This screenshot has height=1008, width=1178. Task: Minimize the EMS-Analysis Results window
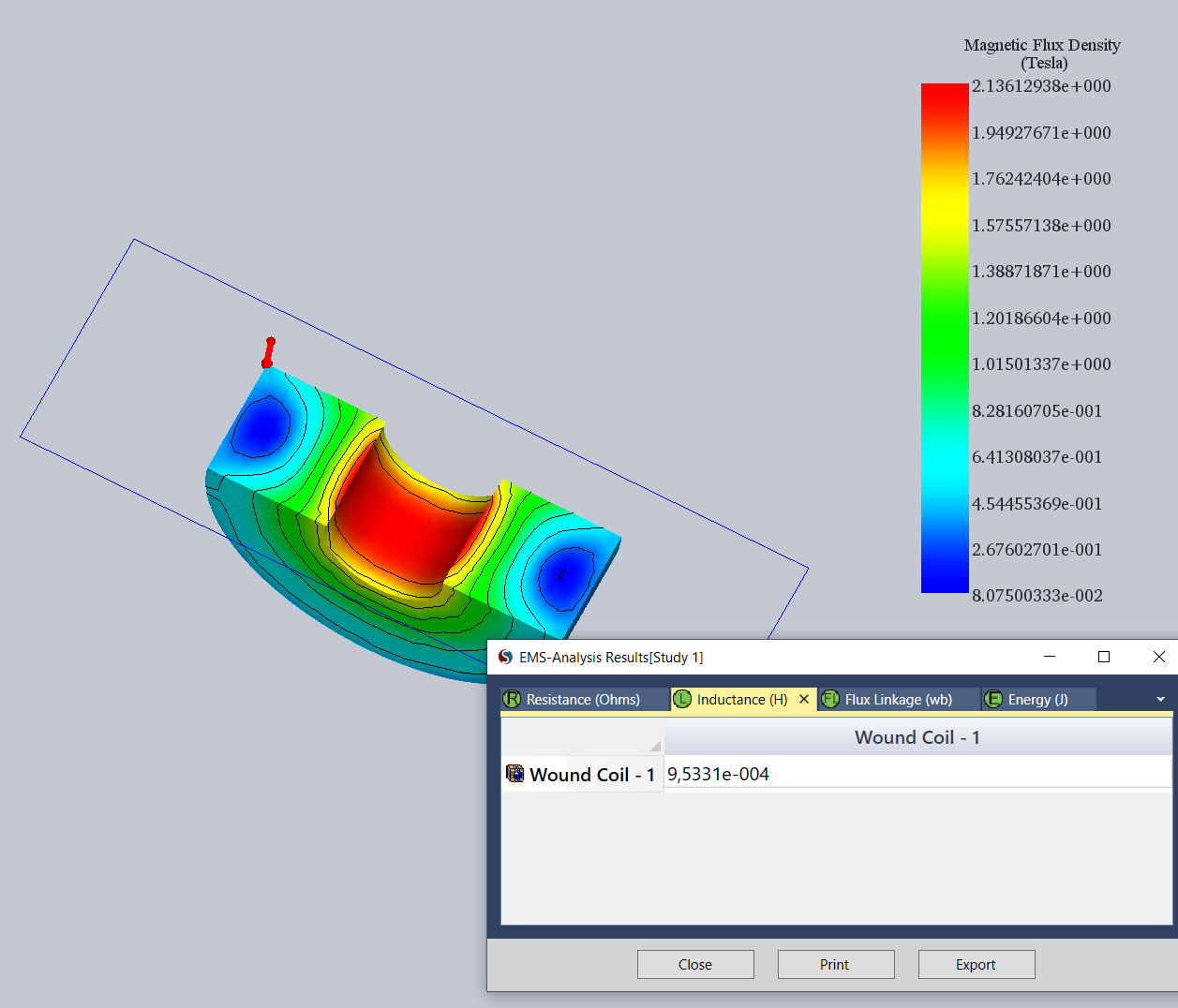coord(1050,657)
